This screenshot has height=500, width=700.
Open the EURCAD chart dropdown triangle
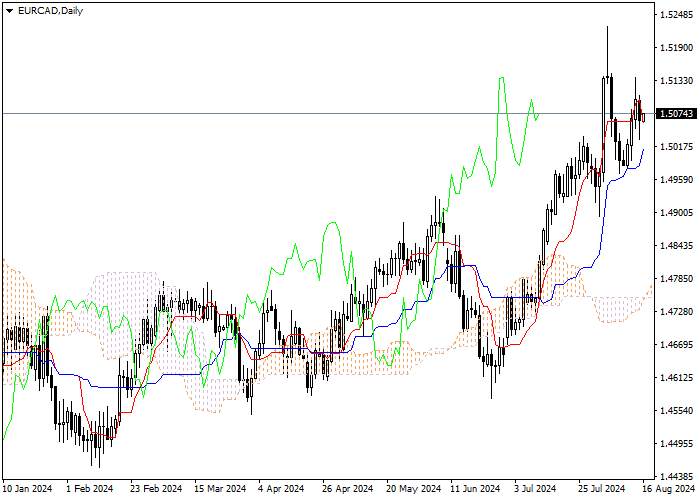pos(9,11)
